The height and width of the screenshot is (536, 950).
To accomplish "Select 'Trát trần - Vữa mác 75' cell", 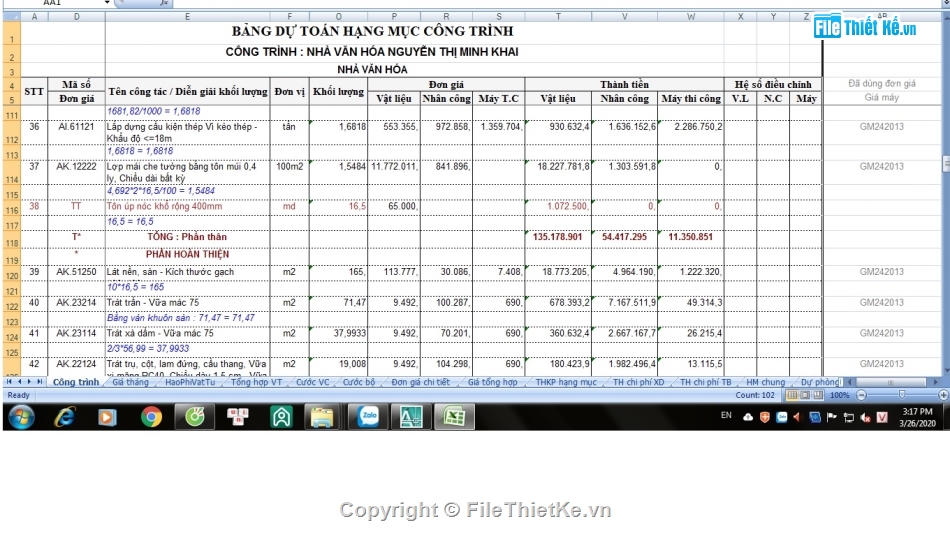I will 187,303.
